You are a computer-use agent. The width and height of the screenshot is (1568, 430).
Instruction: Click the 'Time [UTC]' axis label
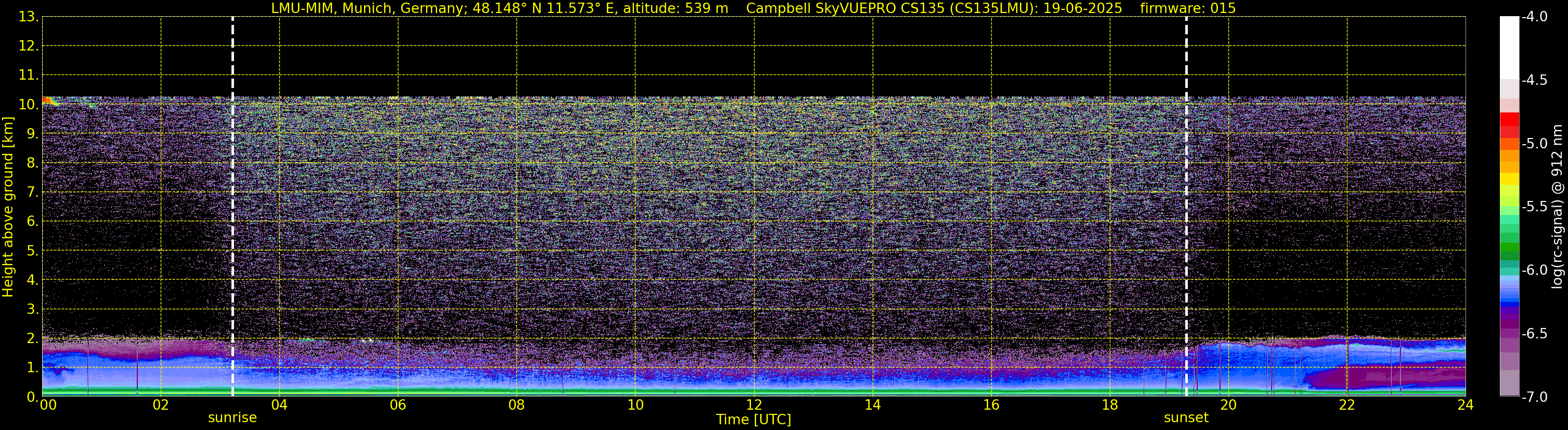754,420
